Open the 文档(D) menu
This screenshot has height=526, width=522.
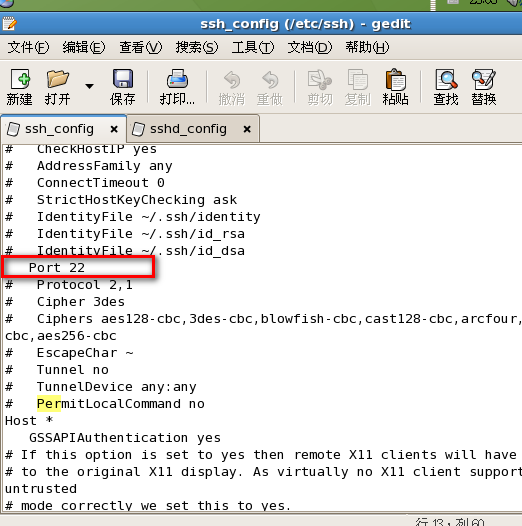pos(310,47)
